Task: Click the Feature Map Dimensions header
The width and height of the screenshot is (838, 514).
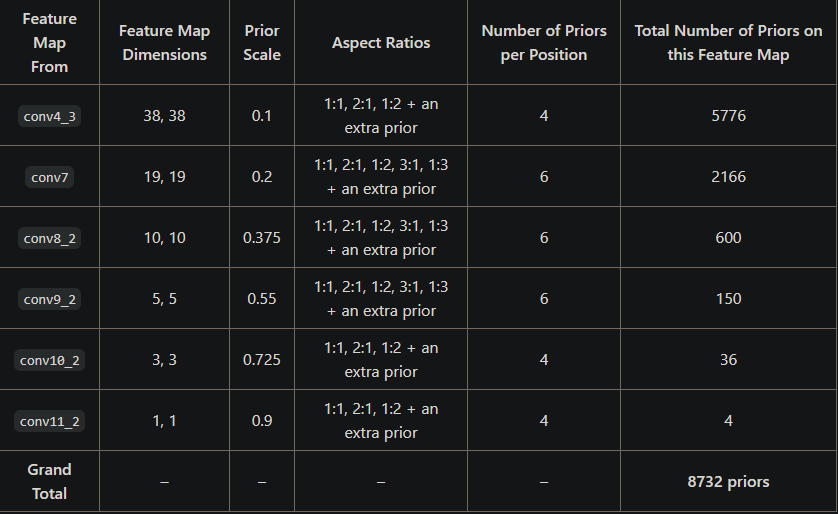Action: (165, 43)
